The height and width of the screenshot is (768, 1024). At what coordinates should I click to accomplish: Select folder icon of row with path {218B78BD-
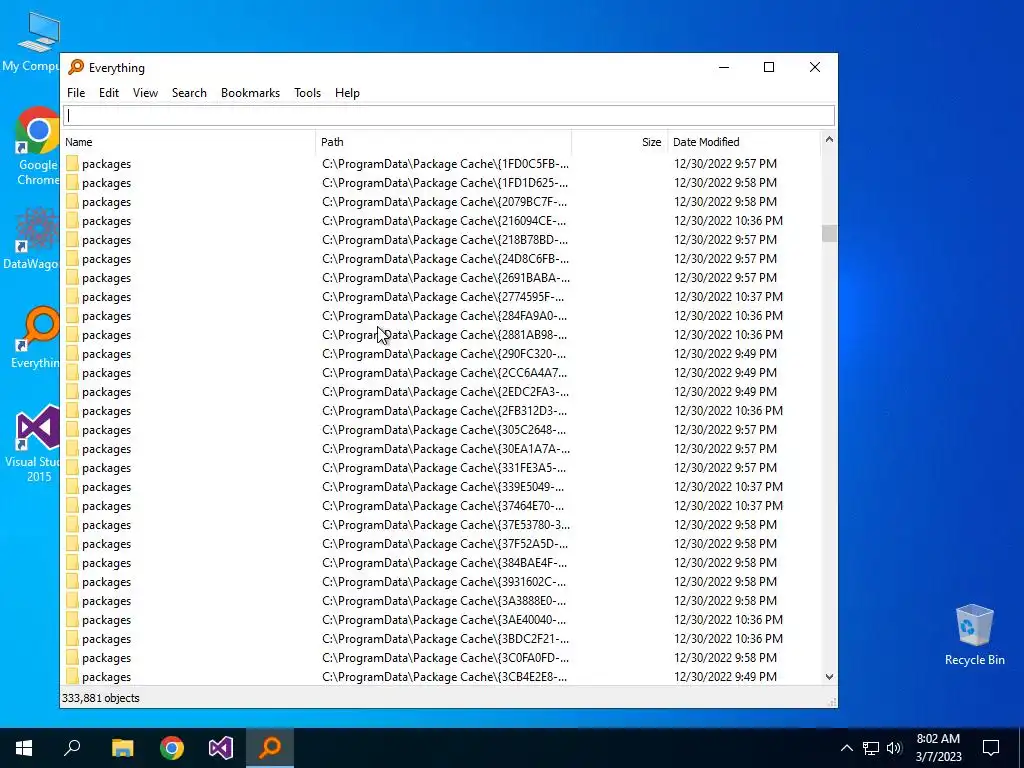coord(72,240)
